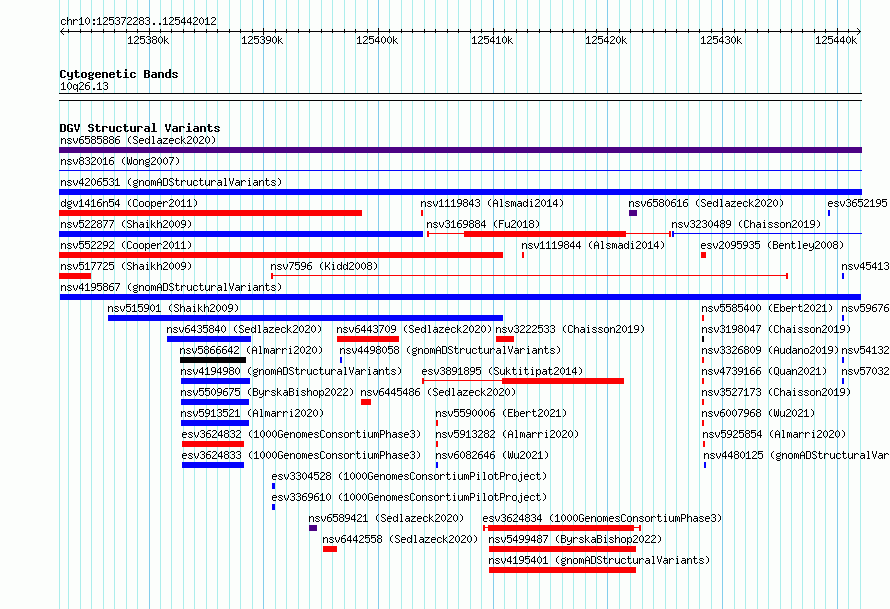The height and width of the screenshot is (609, 890).
Task: Select the red nsv6443709 variant bar
Action: tap(368, 339)
